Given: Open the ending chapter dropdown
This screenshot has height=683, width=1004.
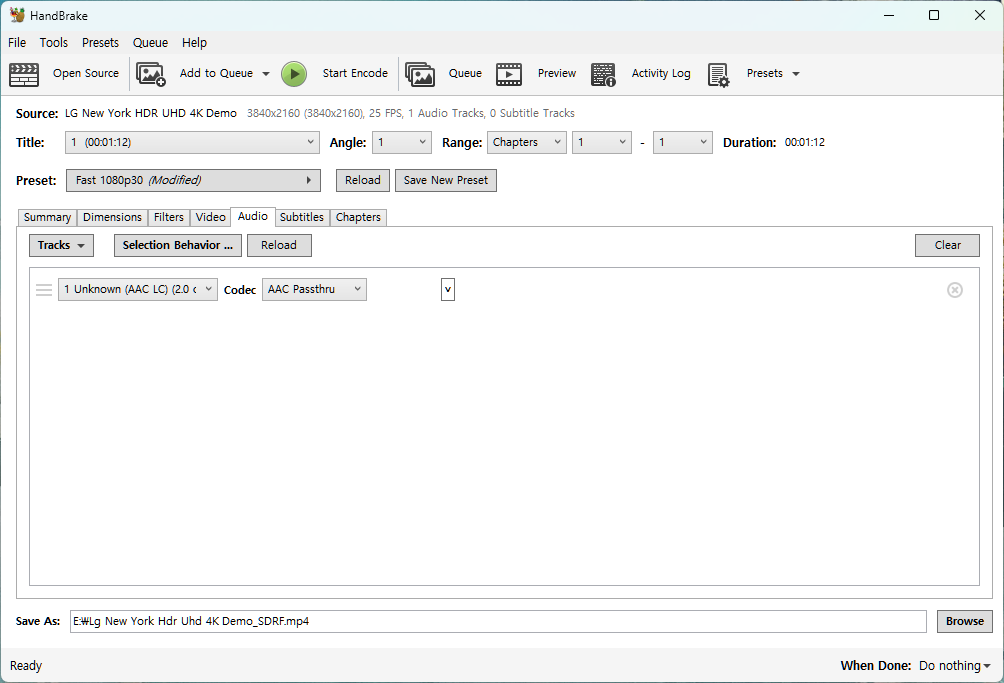Looking at the screenshot, I should (683, 142).
